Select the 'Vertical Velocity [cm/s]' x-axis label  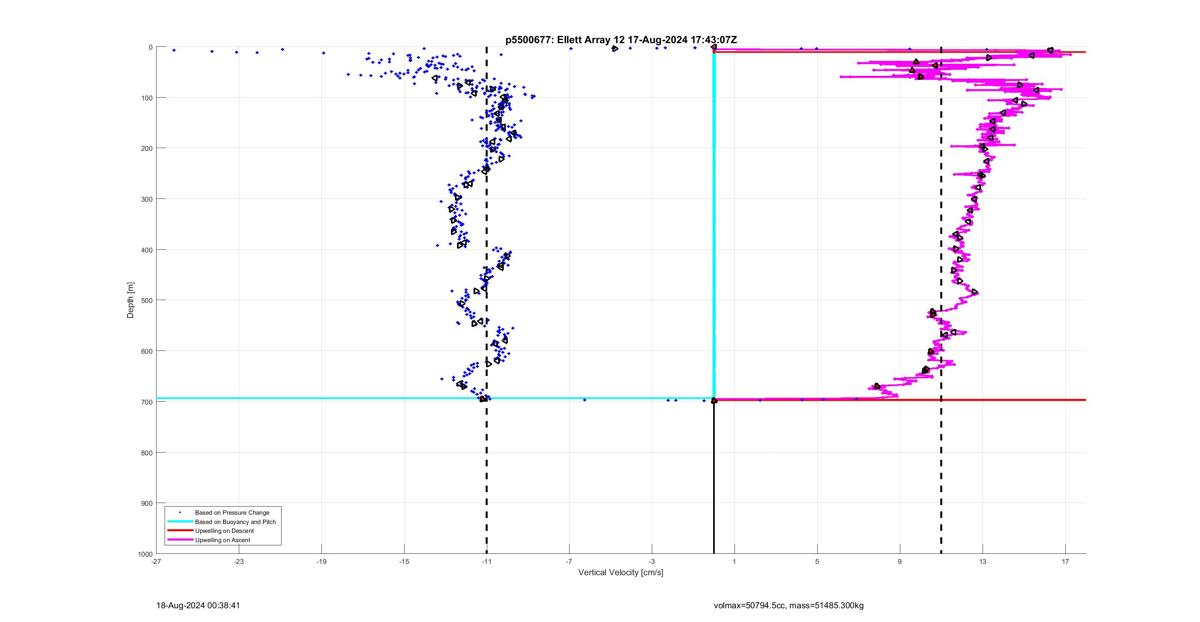pyautogui.click(x=621, y=573)
